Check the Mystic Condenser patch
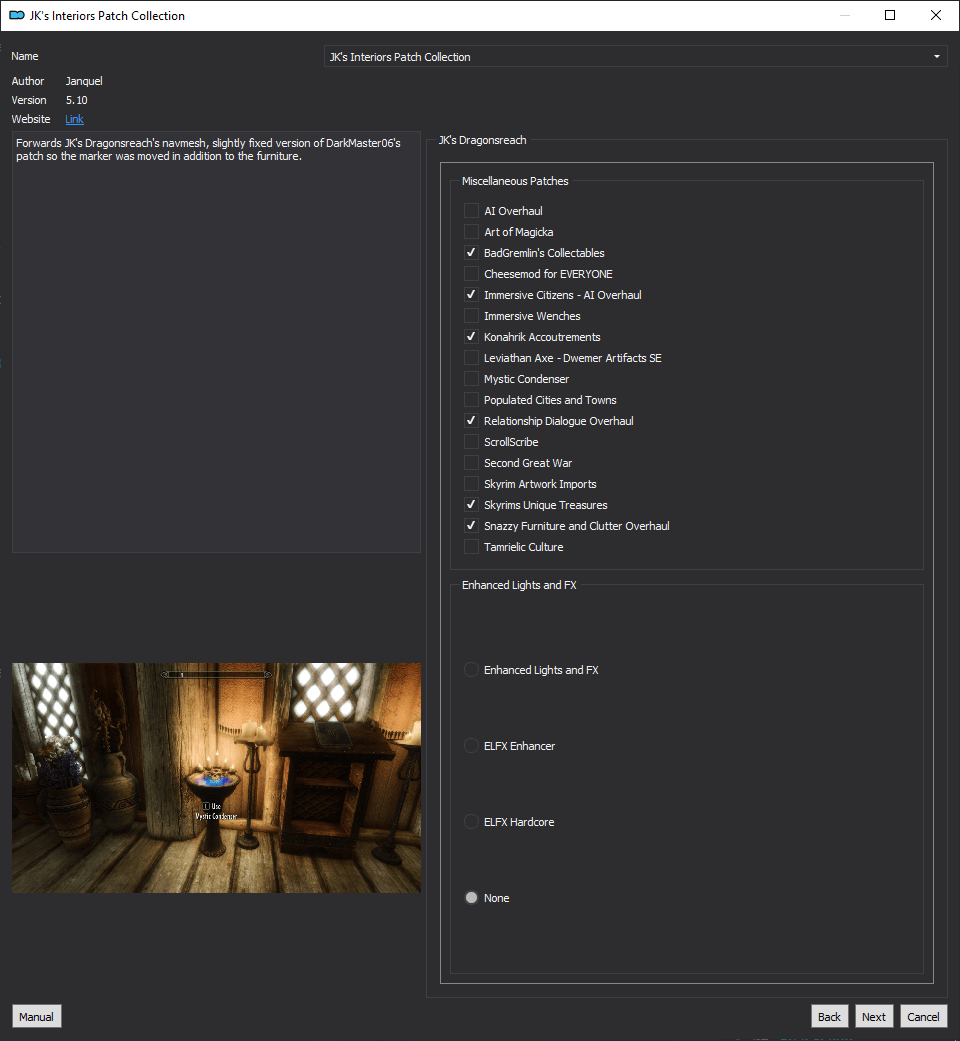The image size is (960, 1041). click(x=471, y=379)
